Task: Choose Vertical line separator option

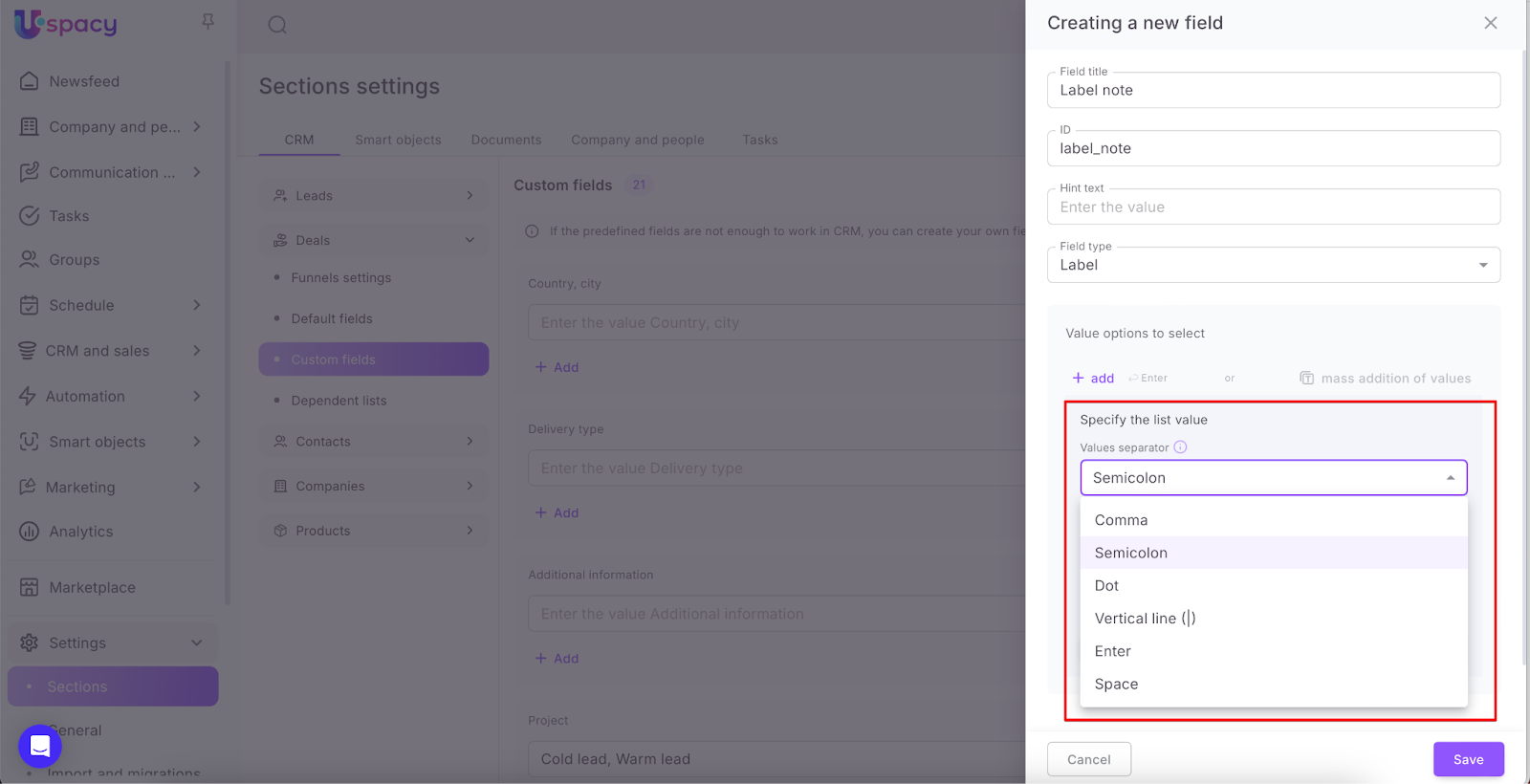Action: (x=1145, y=619)
